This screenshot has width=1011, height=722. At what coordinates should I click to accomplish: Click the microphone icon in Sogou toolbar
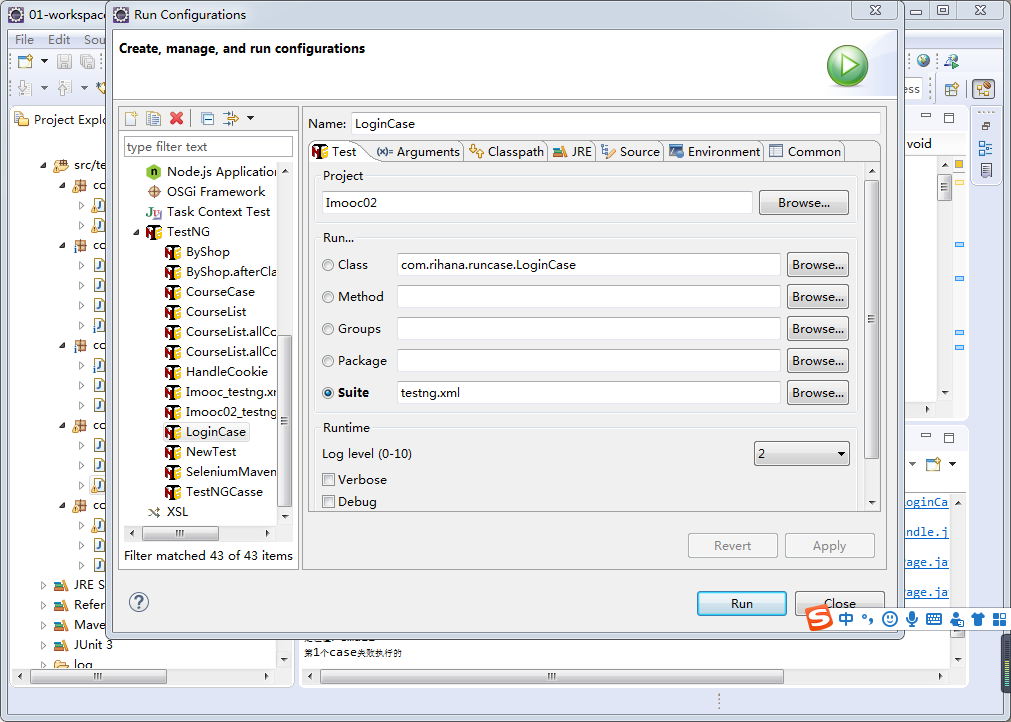912,620
